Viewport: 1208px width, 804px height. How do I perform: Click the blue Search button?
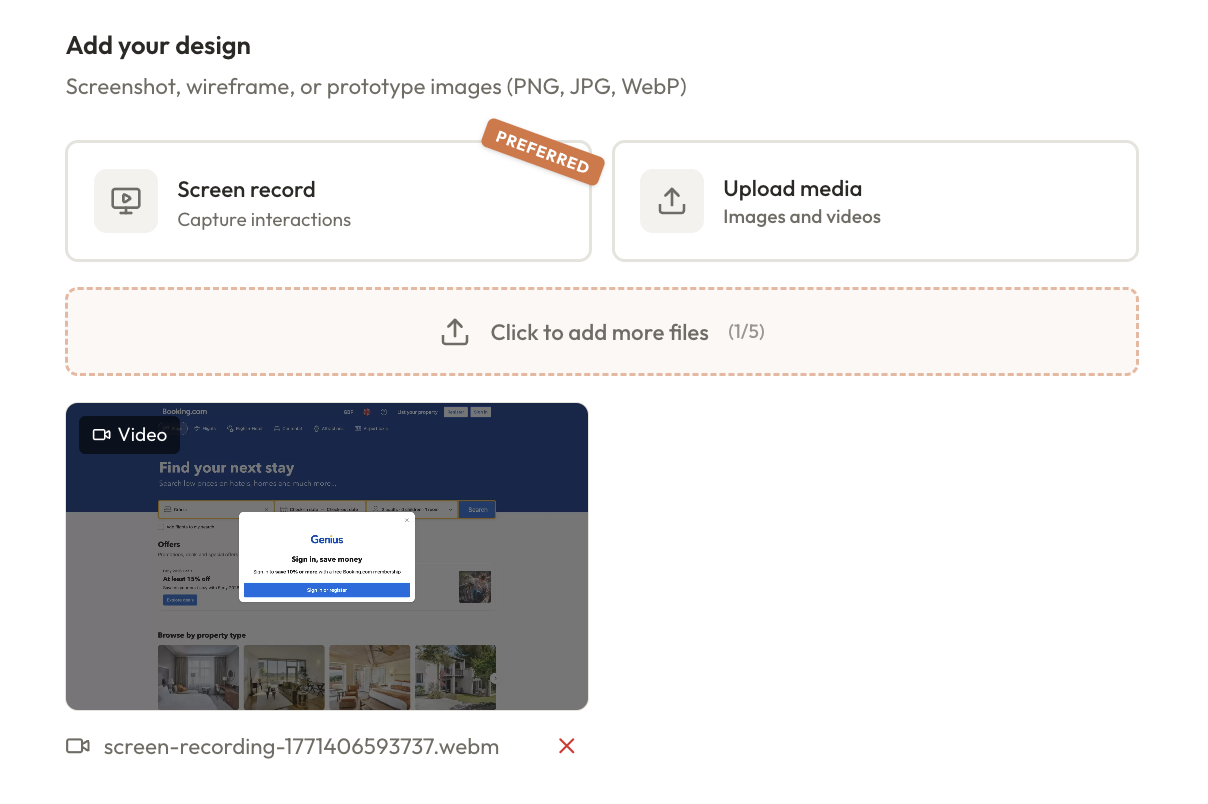click(477, 509)
